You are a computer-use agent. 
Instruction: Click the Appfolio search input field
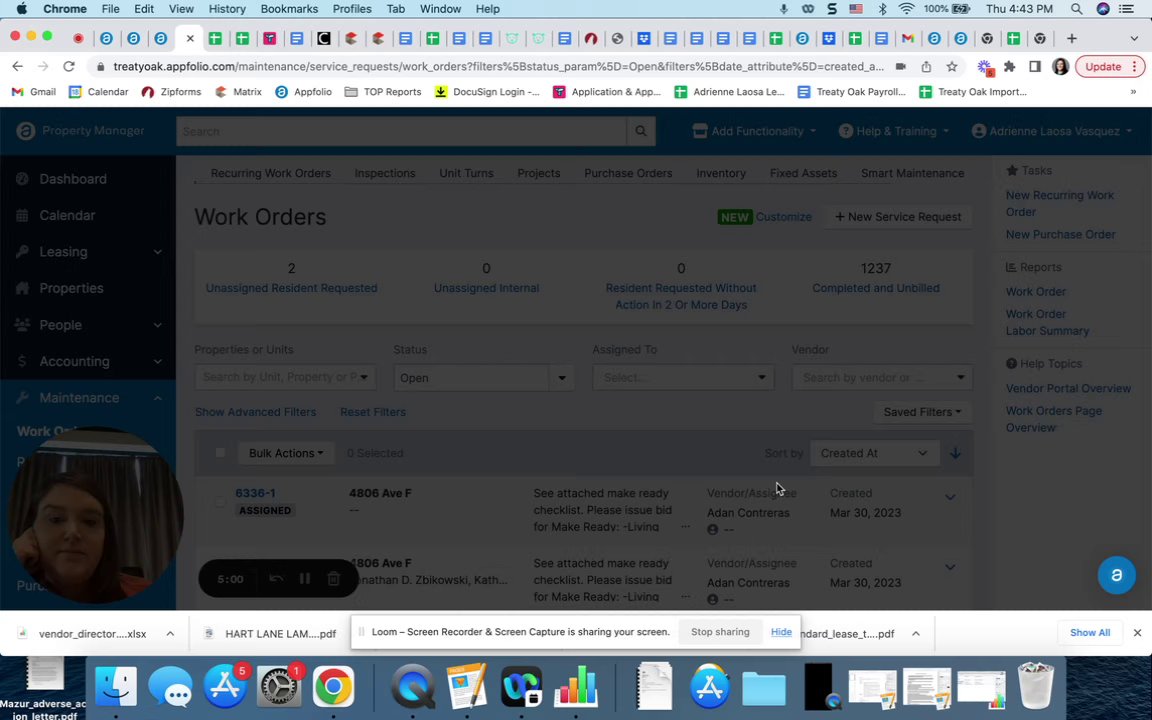tap(401, 132)
